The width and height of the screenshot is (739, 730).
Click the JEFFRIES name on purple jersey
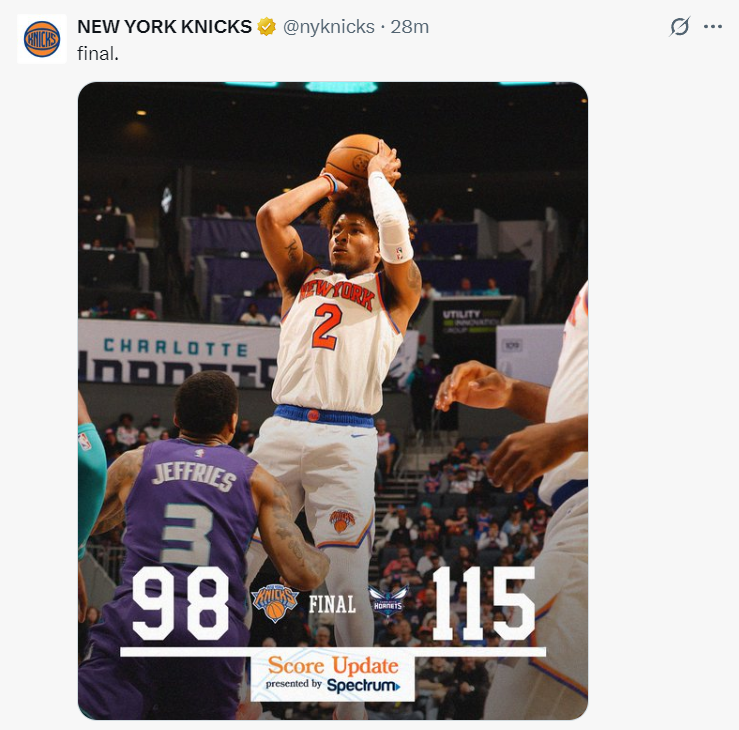pyautogui.click(x=194, y=476)
